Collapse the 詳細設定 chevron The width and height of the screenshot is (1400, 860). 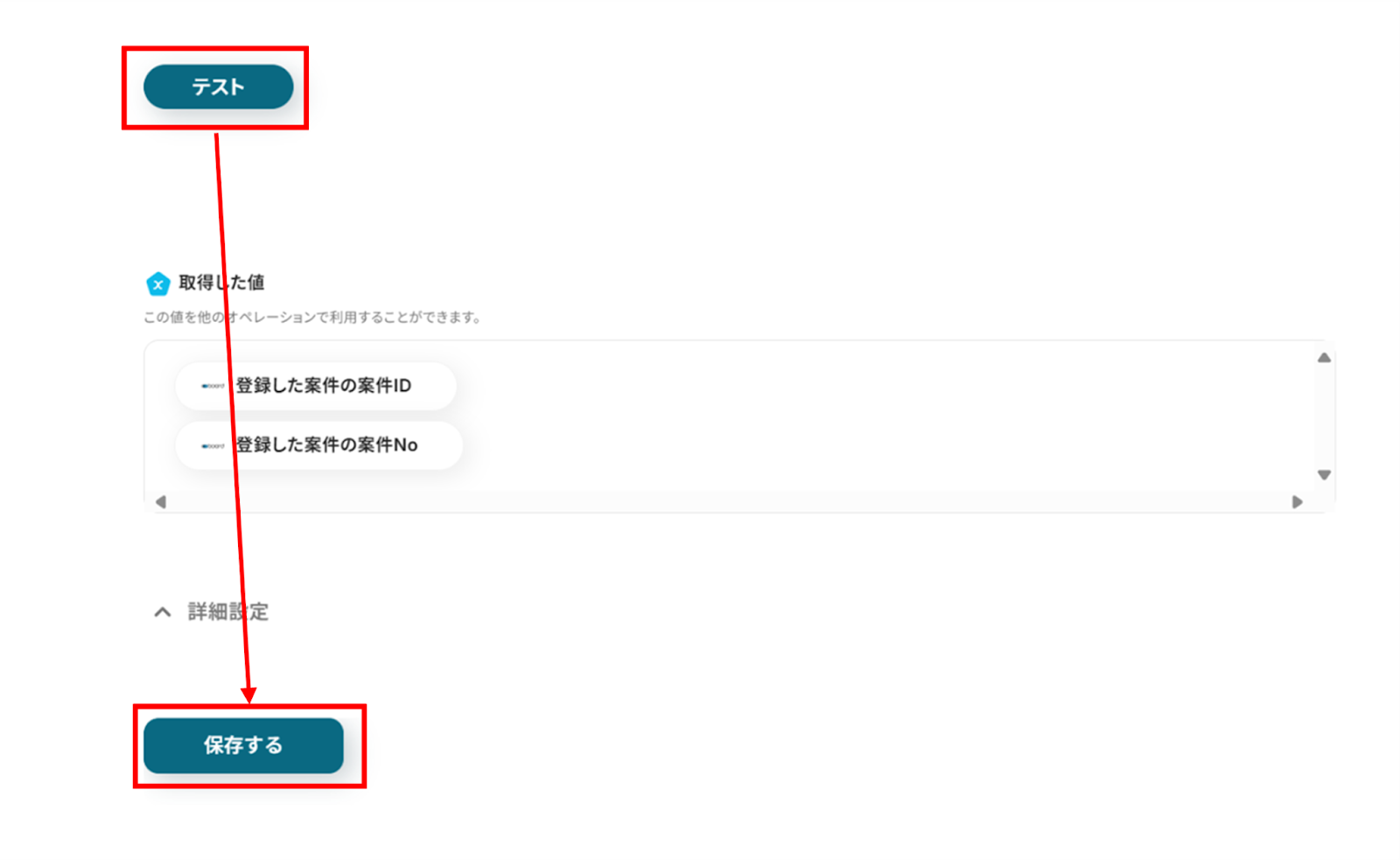[163, 612]
